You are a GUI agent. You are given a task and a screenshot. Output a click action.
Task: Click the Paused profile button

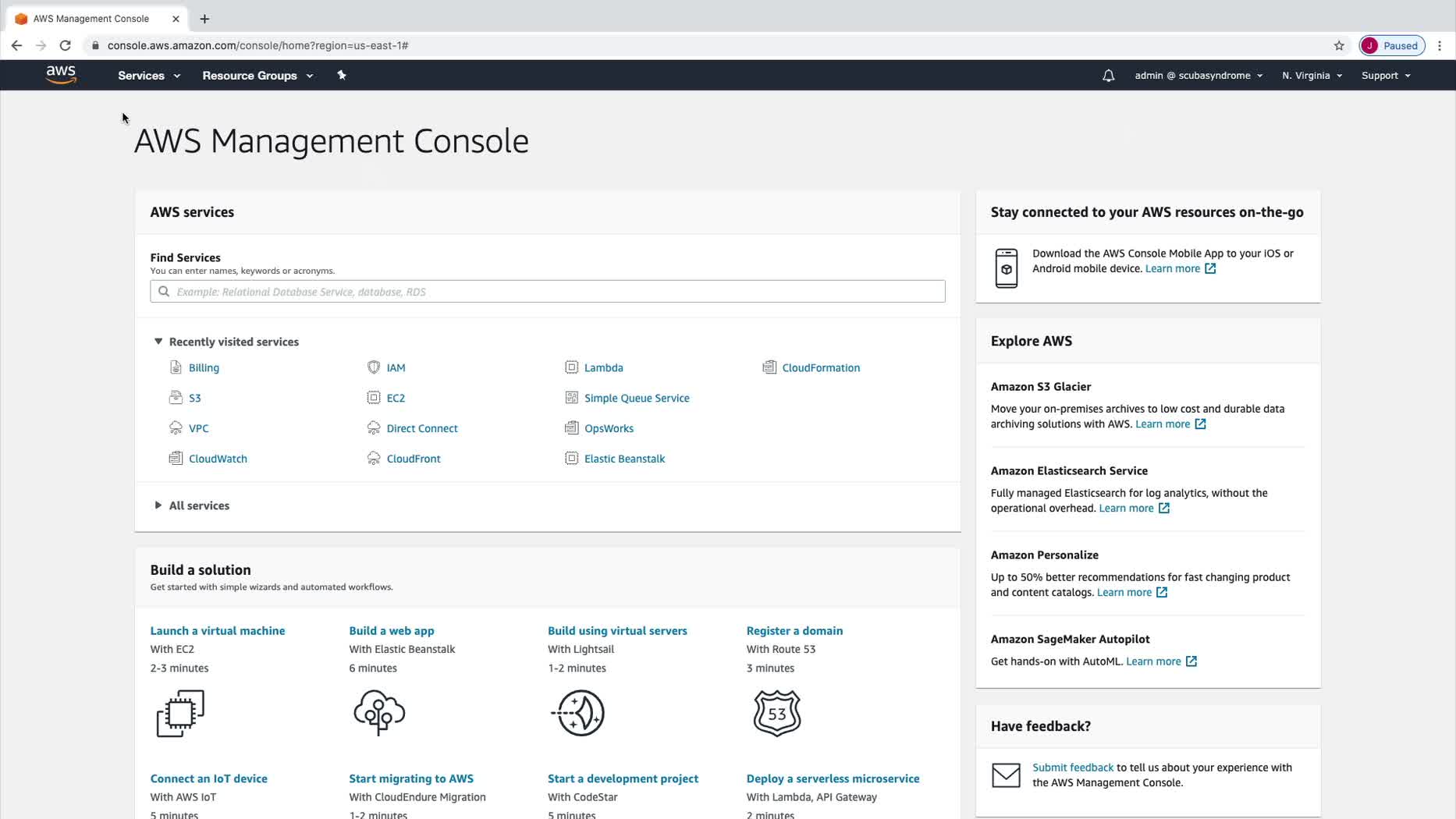(1392, 45)
